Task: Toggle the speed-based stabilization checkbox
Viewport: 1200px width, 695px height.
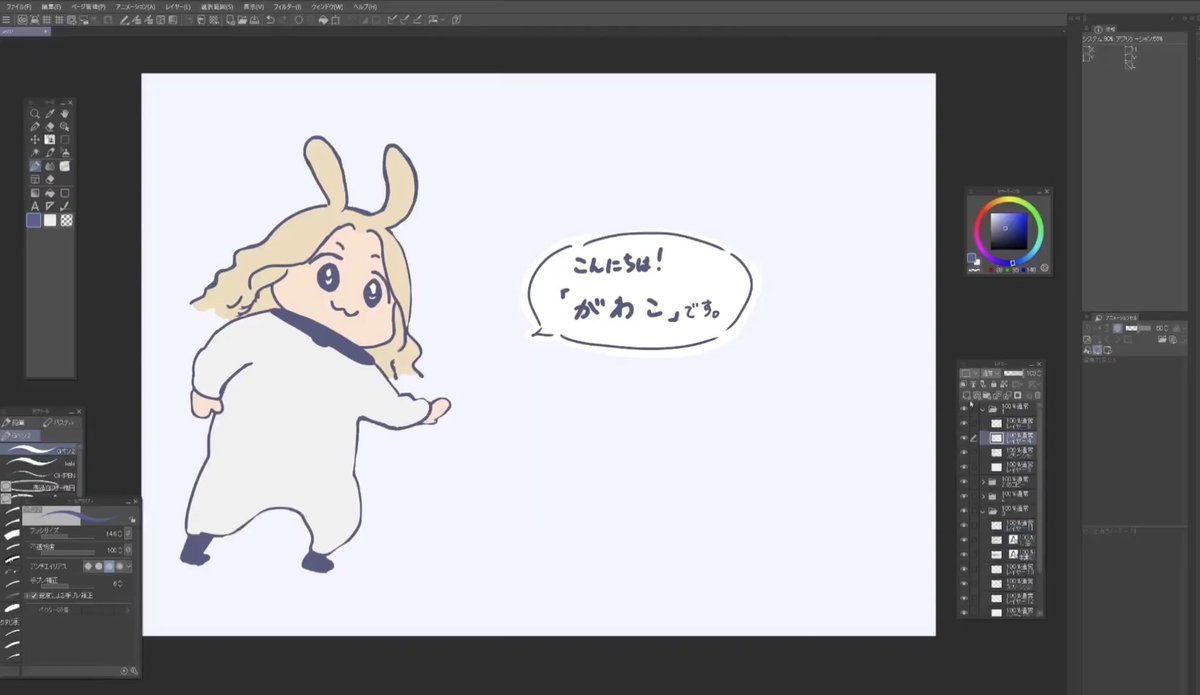Action: coord(34,596)
